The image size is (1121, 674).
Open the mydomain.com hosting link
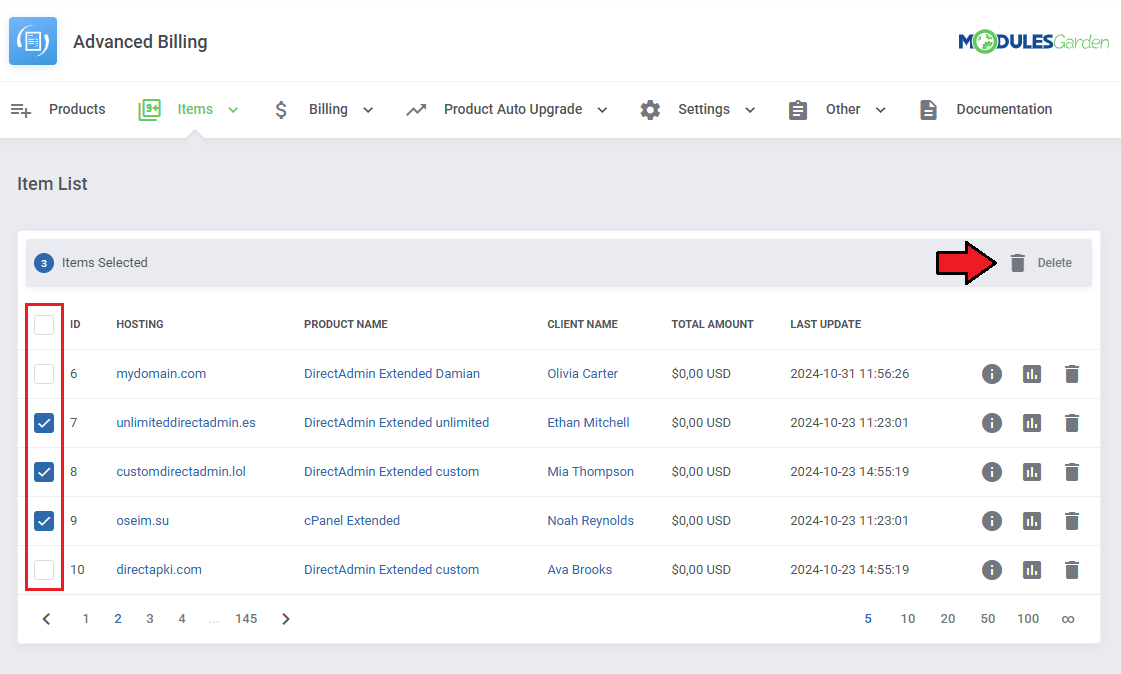pyautogui.click(x=161, y=374)
